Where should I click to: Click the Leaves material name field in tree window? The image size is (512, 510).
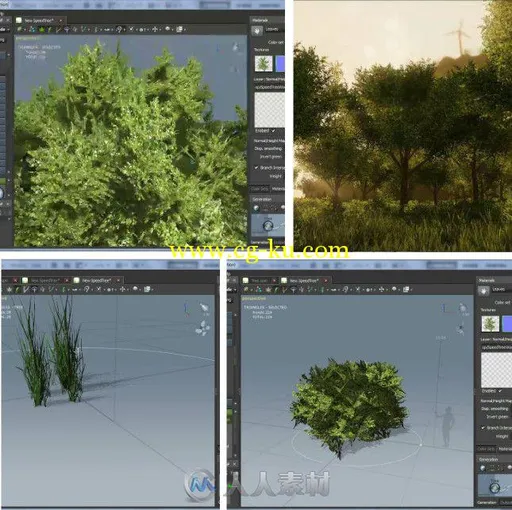point(275,30)
